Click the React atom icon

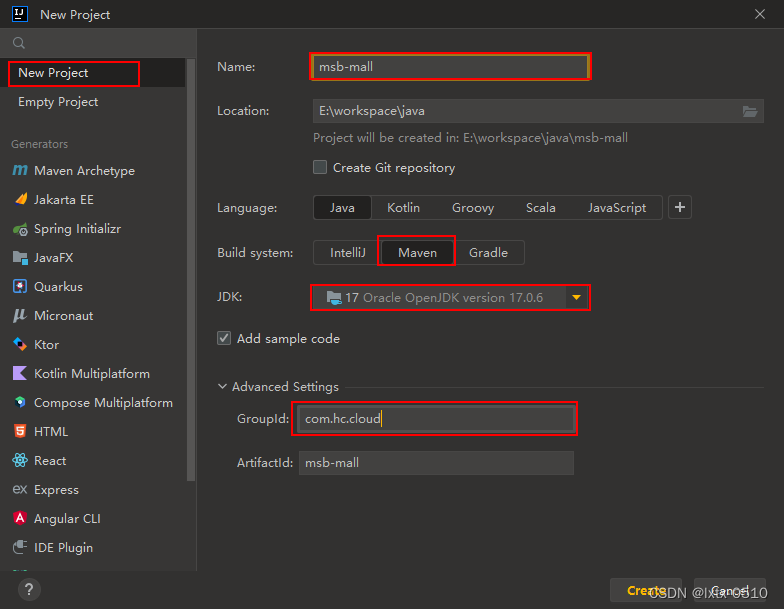pos(20,460)
